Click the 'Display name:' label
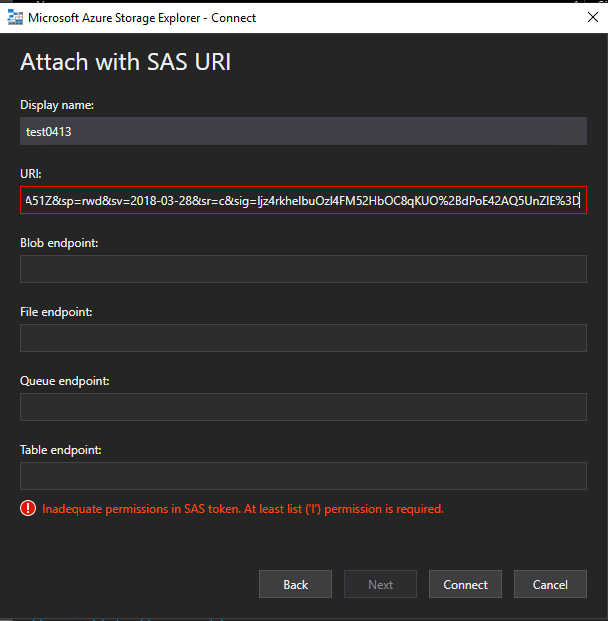Image resolution: width=608 pixels, height=621 pixels. [x=57, y=105]
